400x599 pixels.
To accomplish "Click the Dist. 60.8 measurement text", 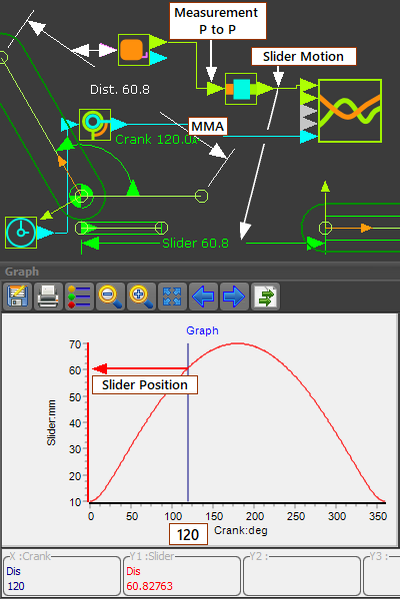I will click(x=120, y=89).
